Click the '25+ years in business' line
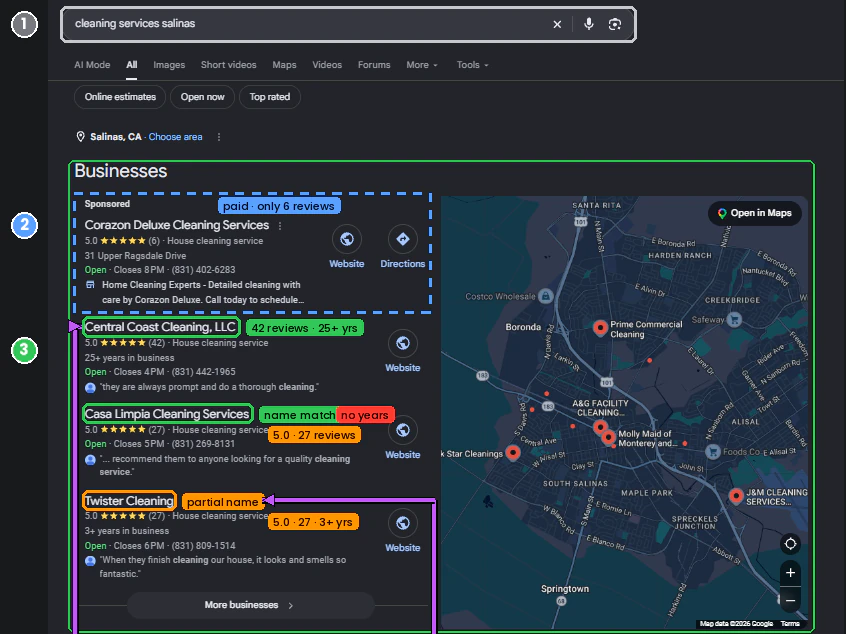 129,358
